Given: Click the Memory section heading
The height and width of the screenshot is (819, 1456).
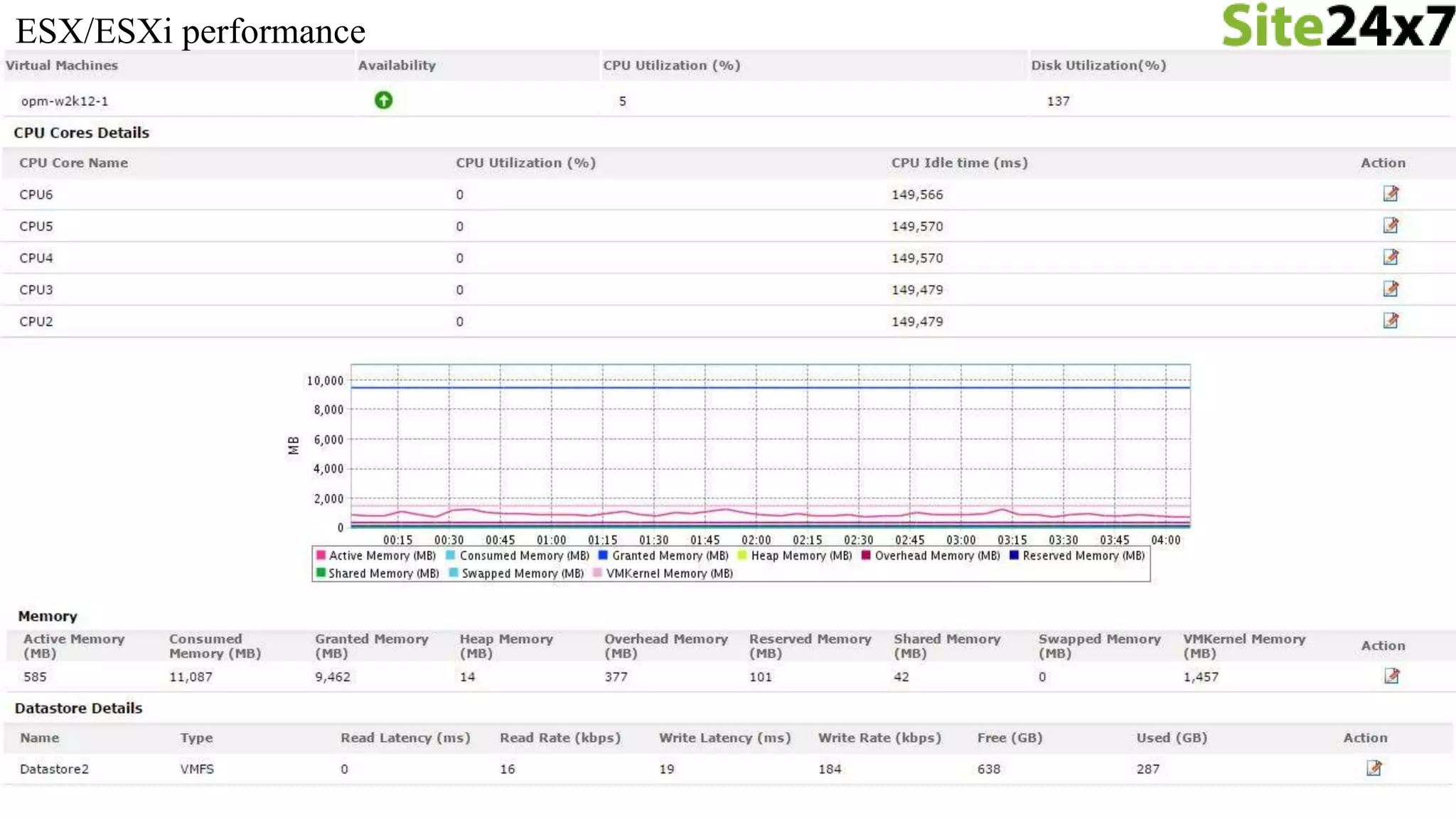Looking at the screenshot, I should (x=48, y=616).
